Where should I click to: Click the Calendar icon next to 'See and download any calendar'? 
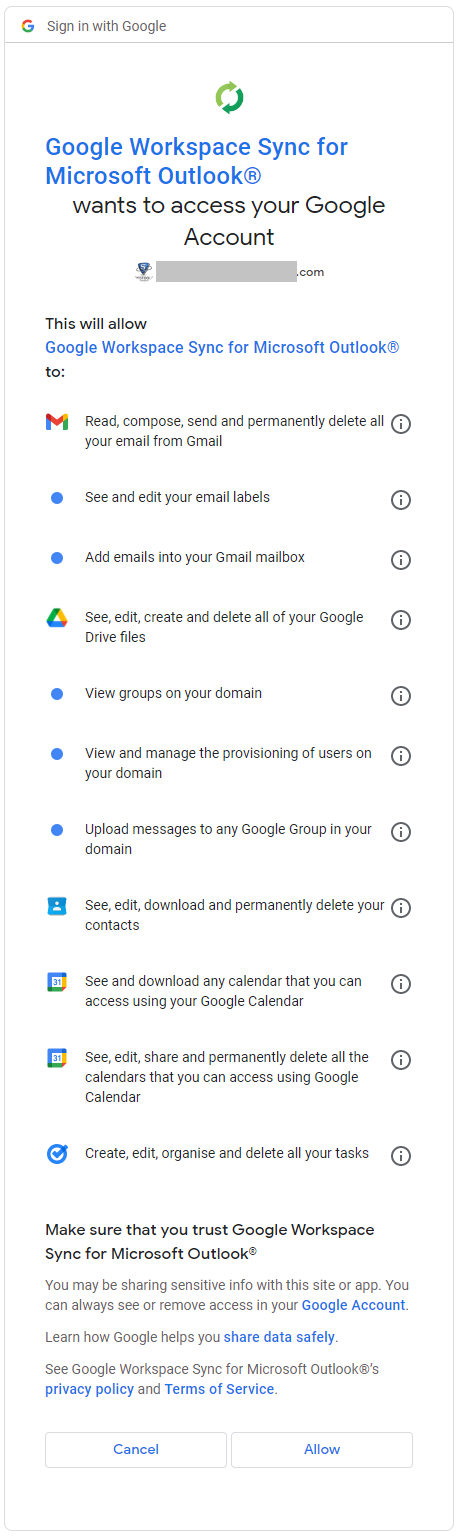click(57, 982)
